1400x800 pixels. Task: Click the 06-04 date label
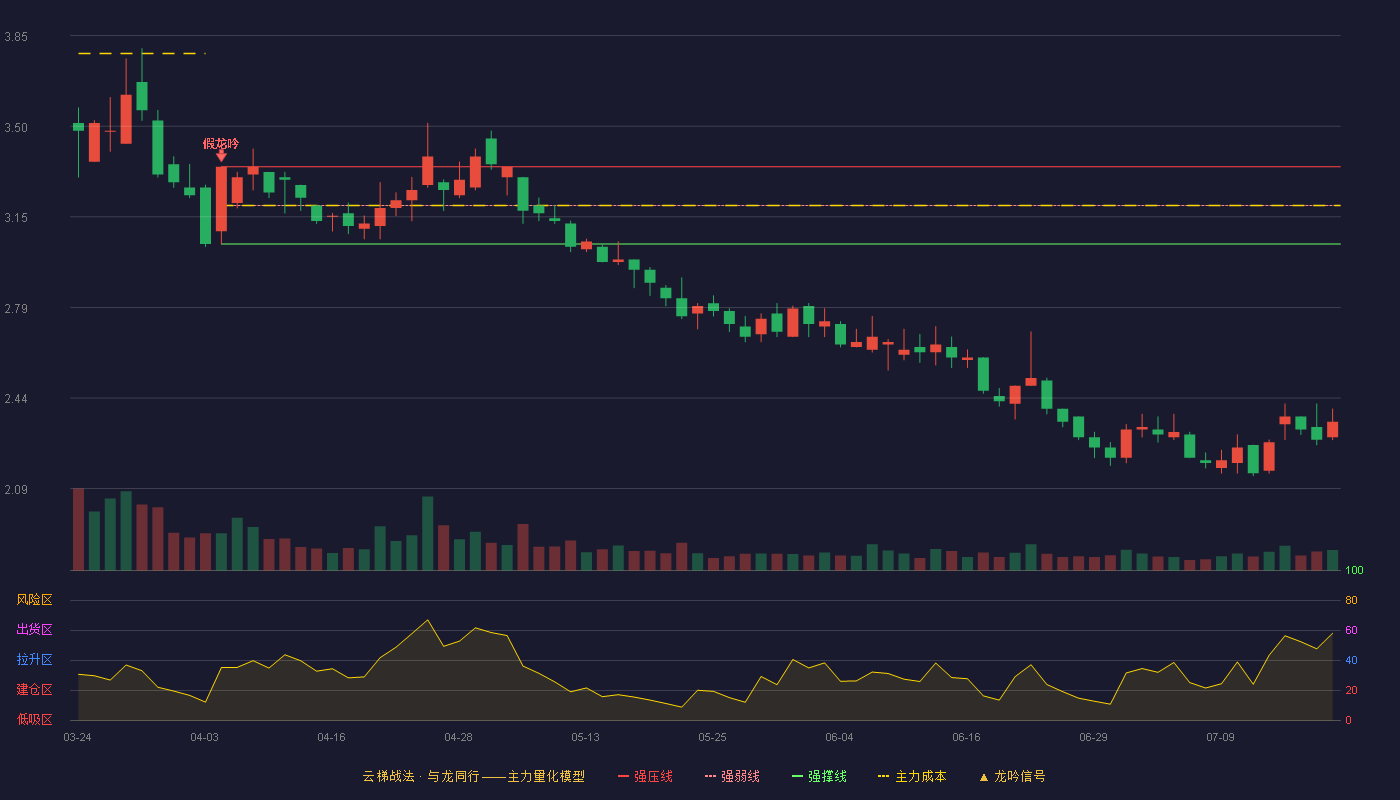pos(839,737)
